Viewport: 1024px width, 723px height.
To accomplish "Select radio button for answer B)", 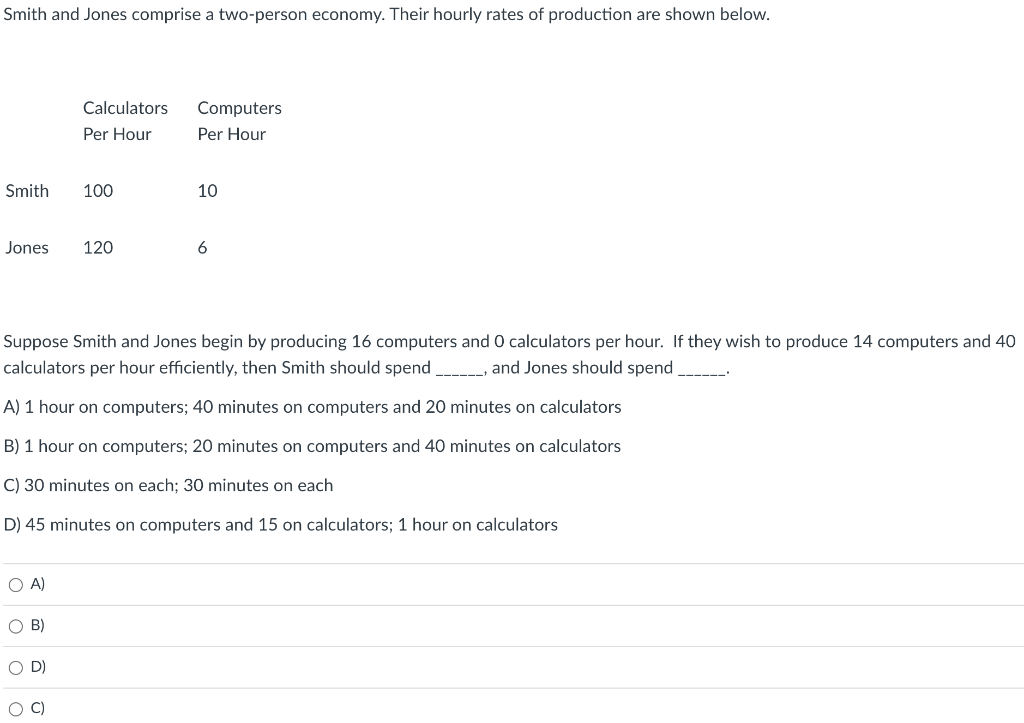I will click(x=16, y=626).
